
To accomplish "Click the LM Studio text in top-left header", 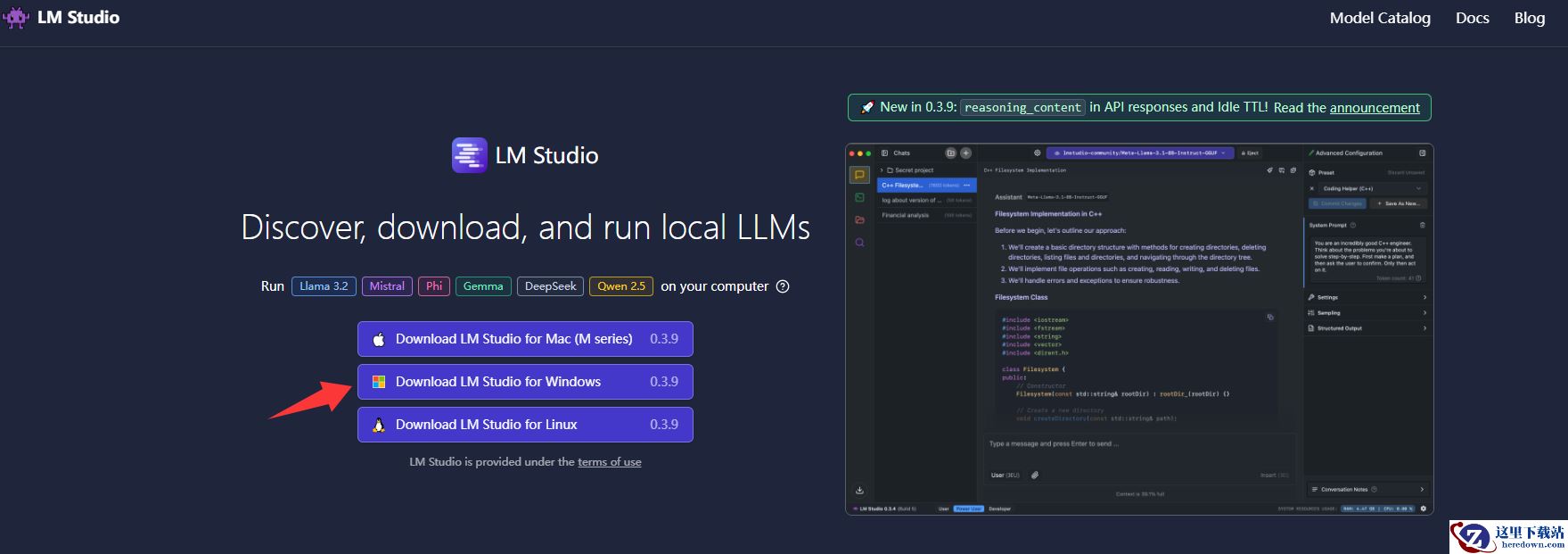I will [x=78, y=18].
